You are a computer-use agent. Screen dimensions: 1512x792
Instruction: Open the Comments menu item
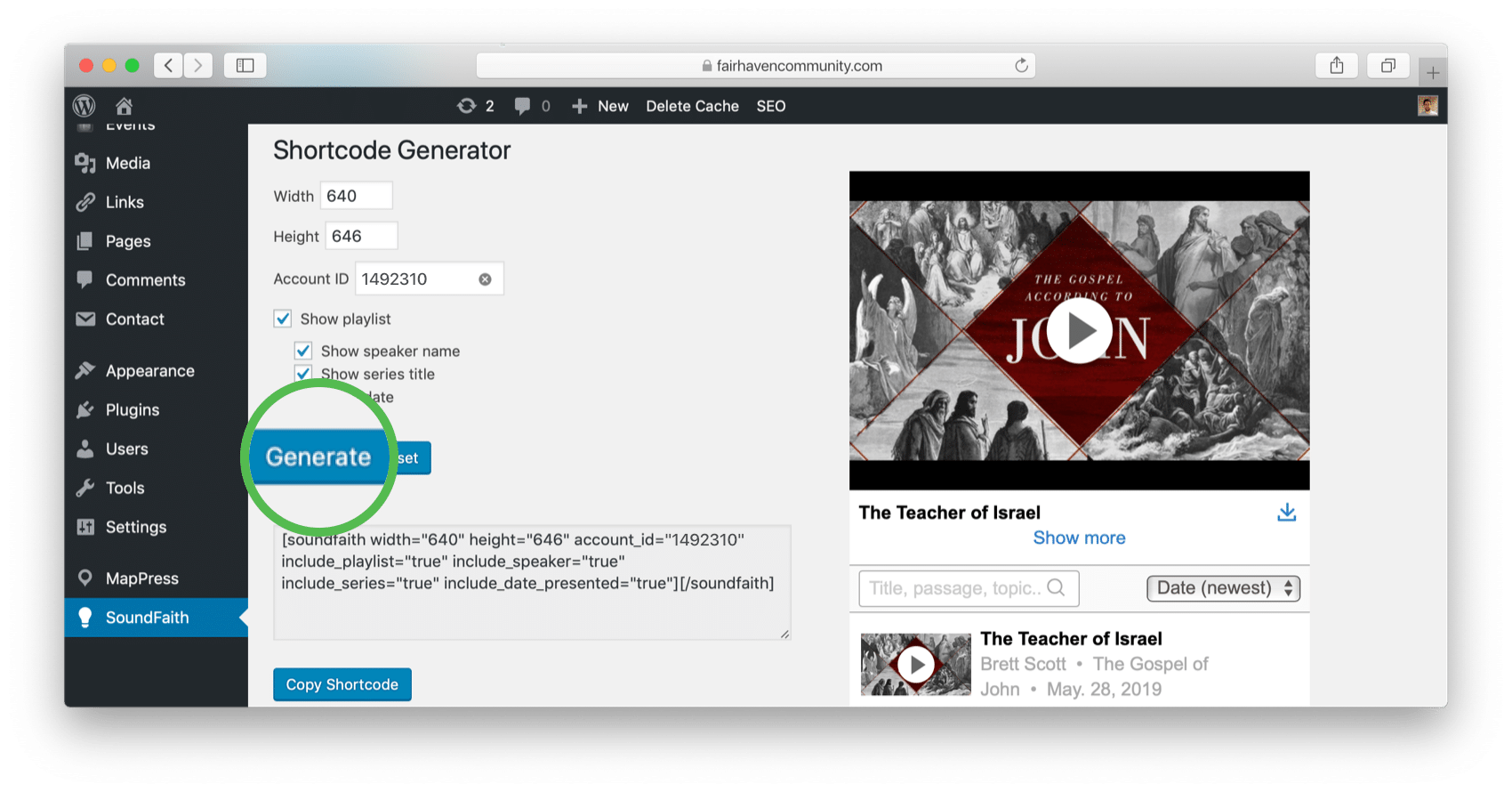click(145, 280)
